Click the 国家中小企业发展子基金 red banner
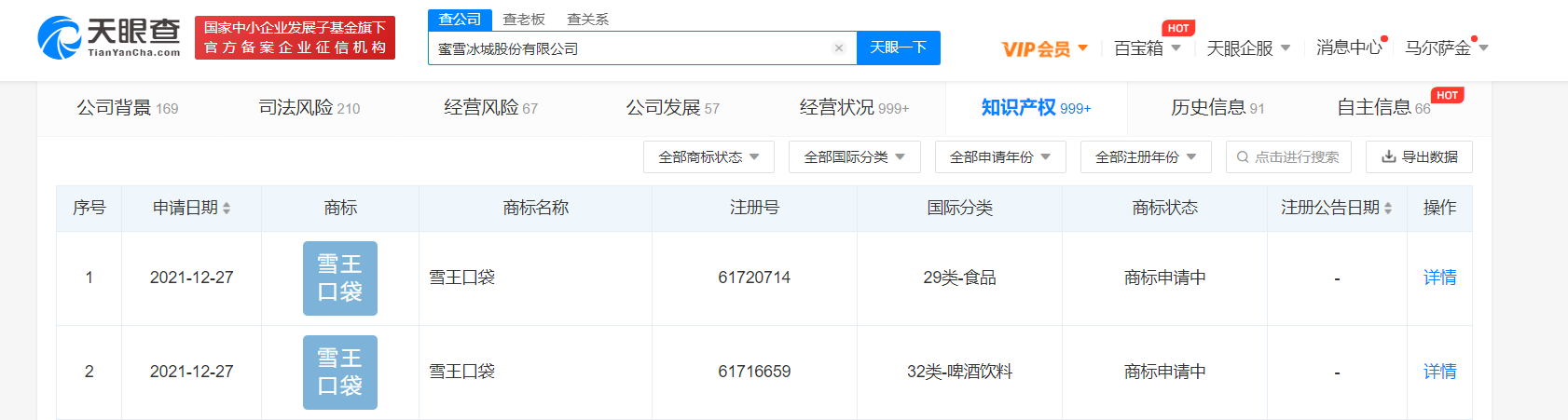Screen dimensions: 1568x420 click(295, 37)
